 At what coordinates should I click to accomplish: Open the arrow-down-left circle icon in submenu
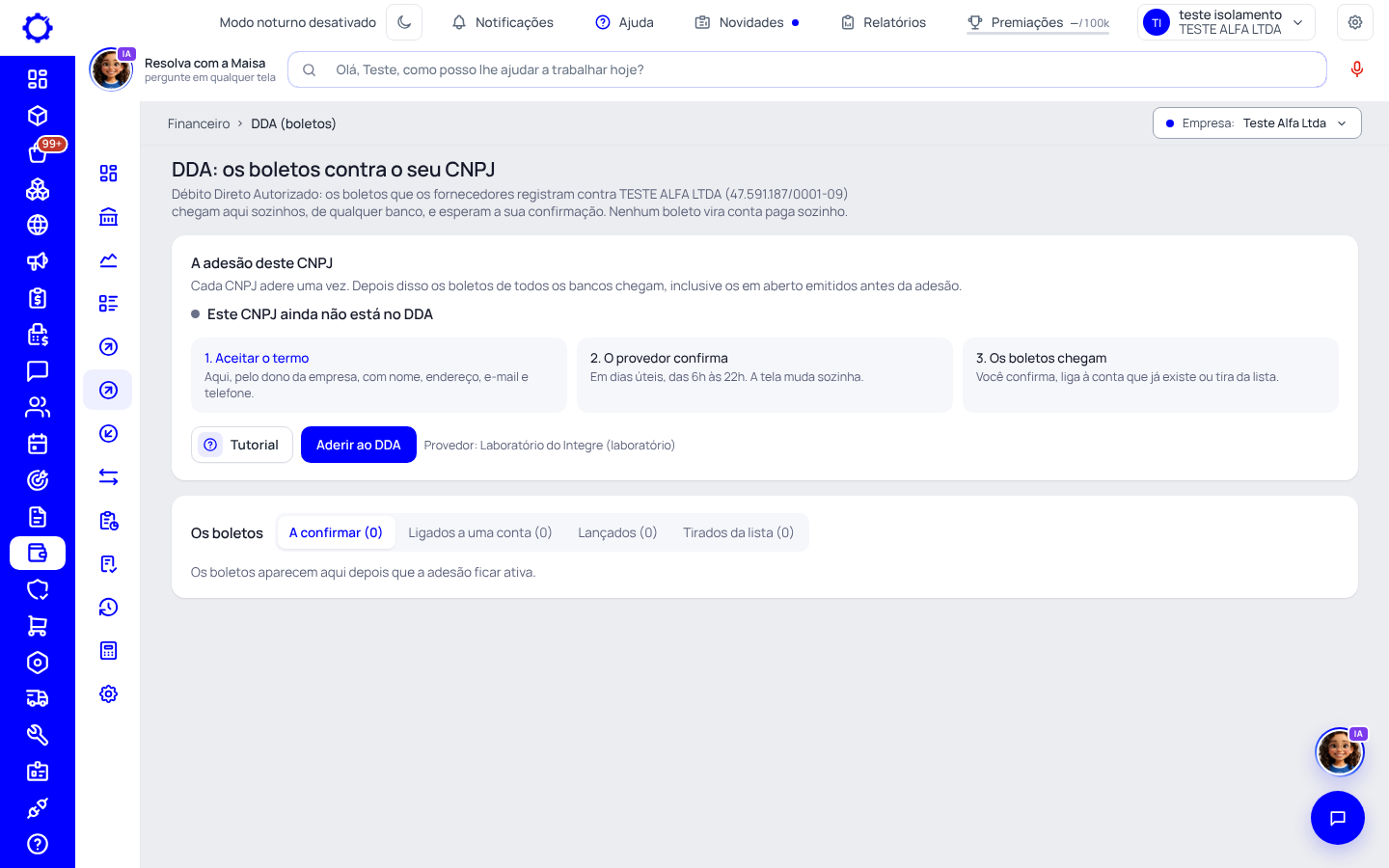point(108,434)
